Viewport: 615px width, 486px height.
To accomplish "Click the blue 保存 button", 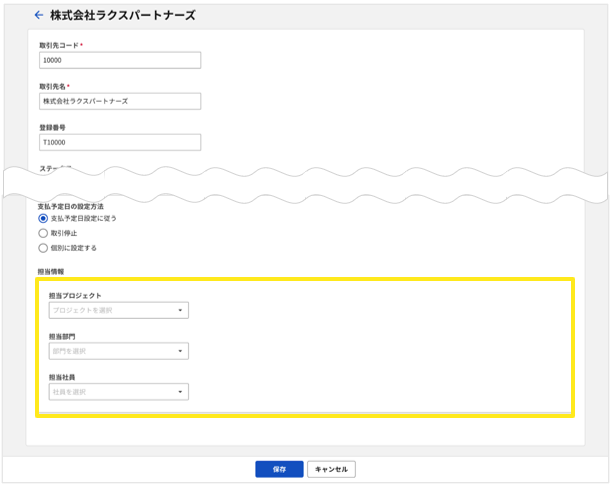I will coord(279,468).
